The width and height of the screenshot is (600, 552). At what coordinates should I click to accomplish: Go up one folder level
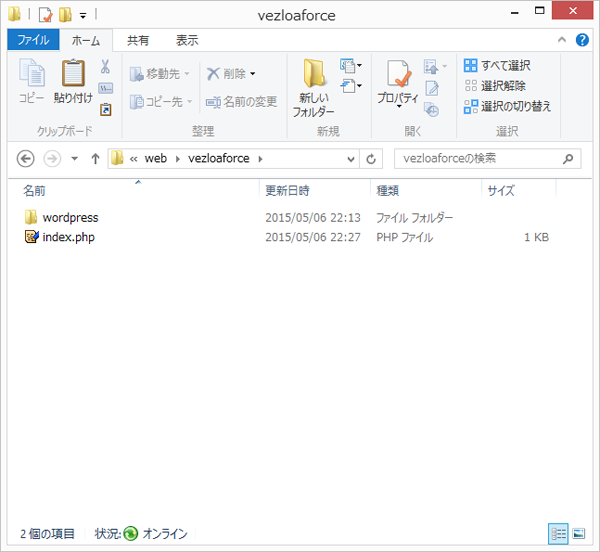point(95,158)
